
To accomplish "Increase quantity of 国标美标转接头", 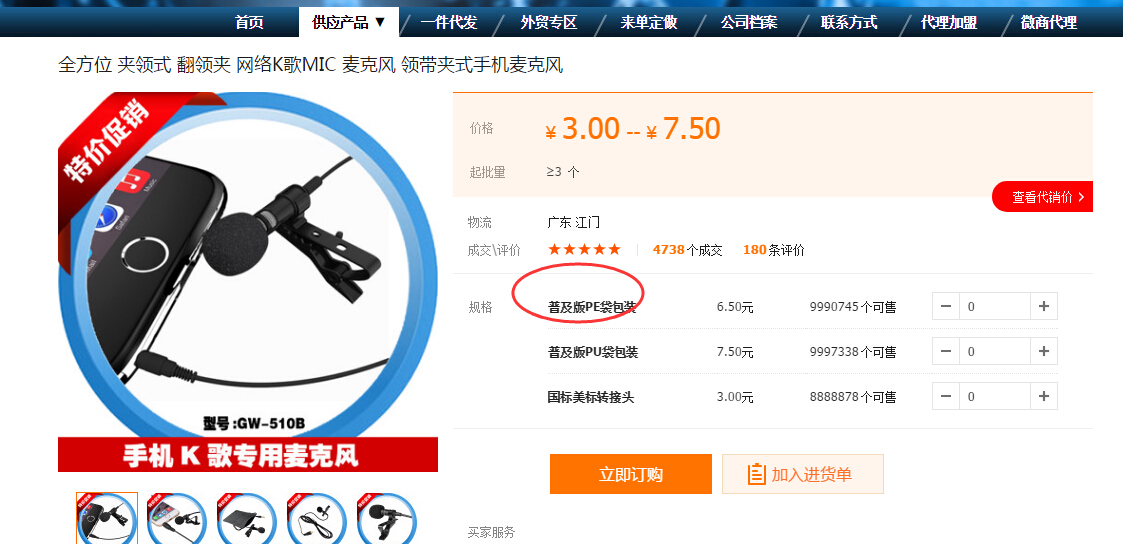I will 1044,396.
